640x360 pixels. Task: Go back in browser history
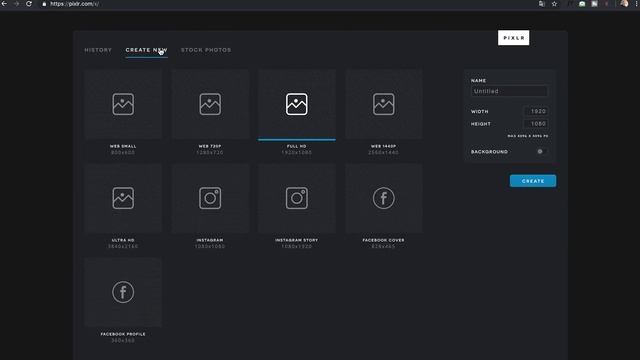pyautogui.click(x=4, y=4)
